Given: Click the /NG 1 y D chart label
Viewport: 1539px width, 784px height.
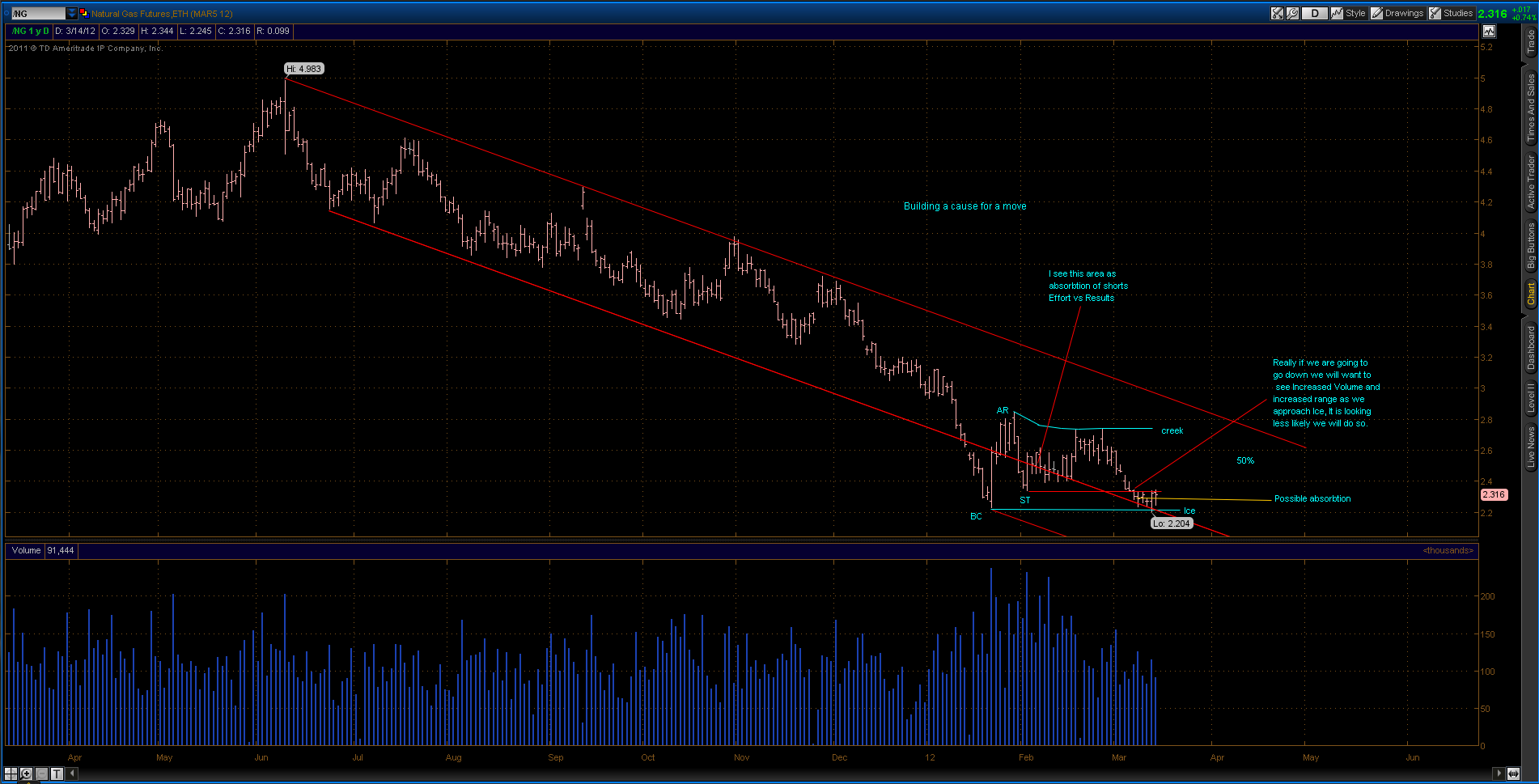Looking at the screenshot, I should (x=30, y=31).
